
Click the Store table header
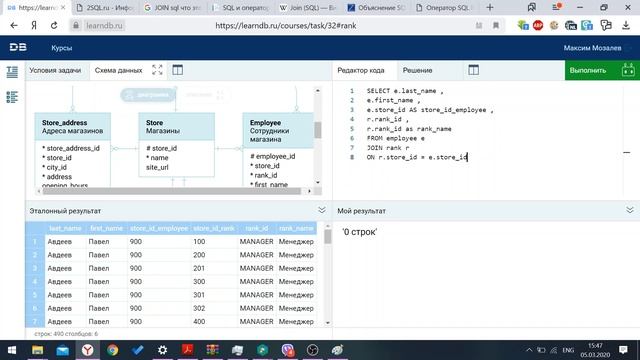(176, 127)
